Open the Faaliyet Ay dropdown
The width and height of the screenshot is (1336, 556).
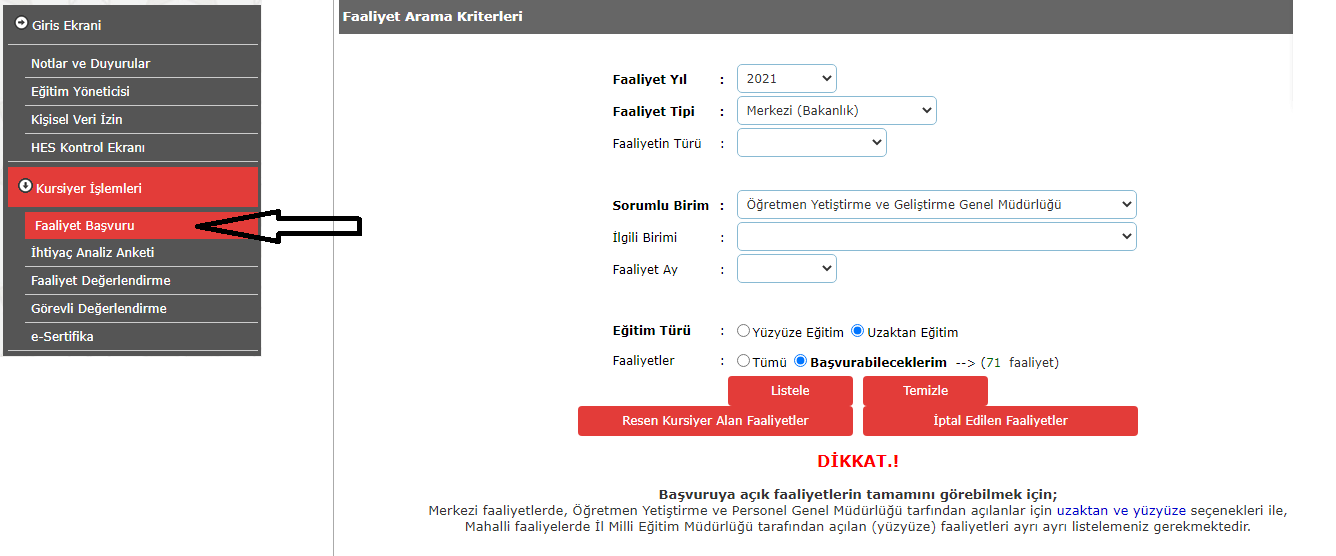click(x=786, y=269)
